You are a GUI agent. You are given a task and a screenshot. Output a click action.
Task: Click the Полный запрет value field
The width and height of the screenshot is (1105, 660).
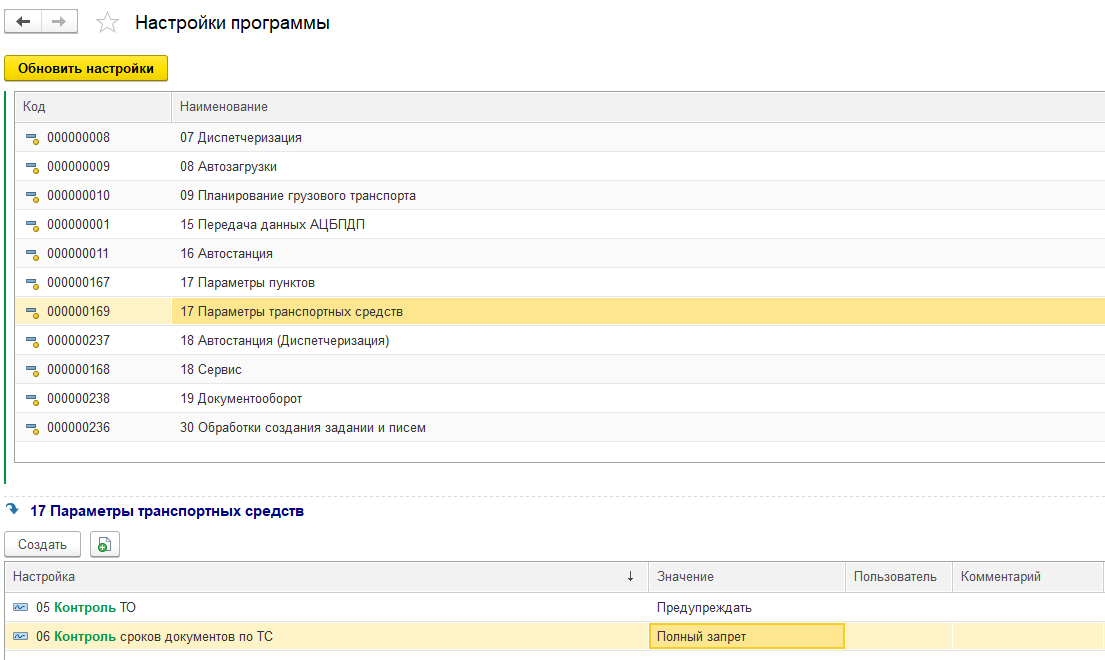746,637
